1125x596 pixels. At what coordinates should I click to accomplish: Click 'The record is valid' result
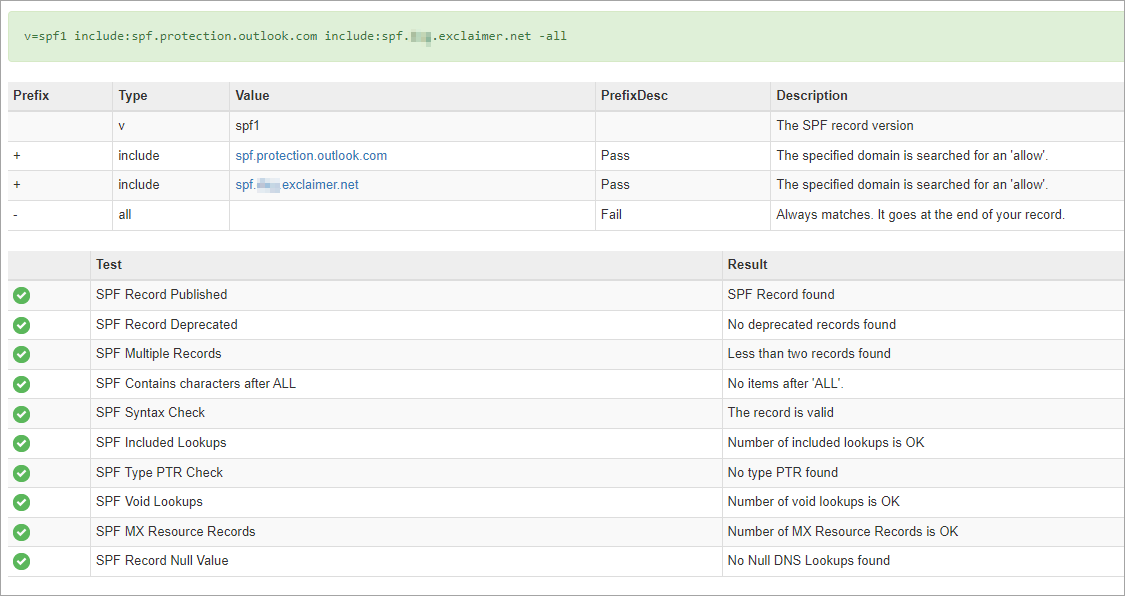coord(781,413)
